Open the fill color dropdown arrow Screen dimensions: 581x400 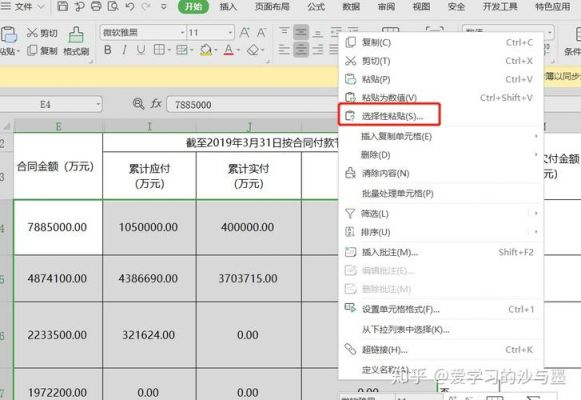click(215, 50)
